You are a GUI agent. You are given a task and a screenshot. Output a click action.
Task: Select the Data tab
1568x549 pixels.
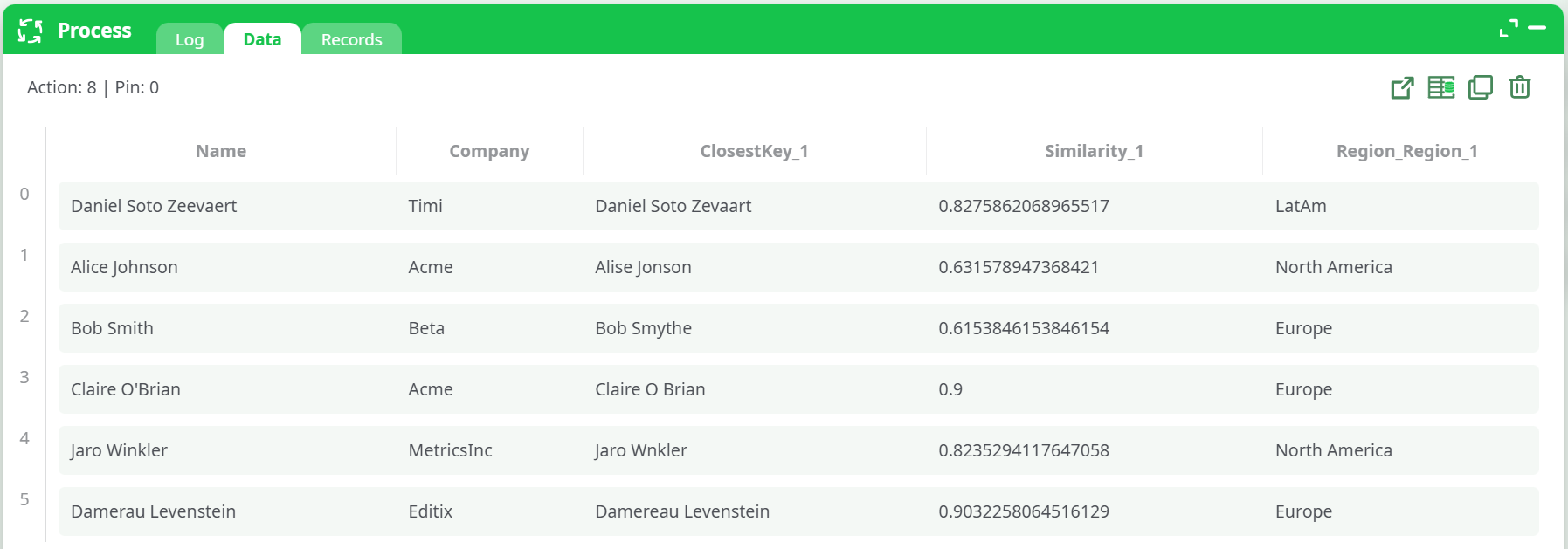pos(262,38)
